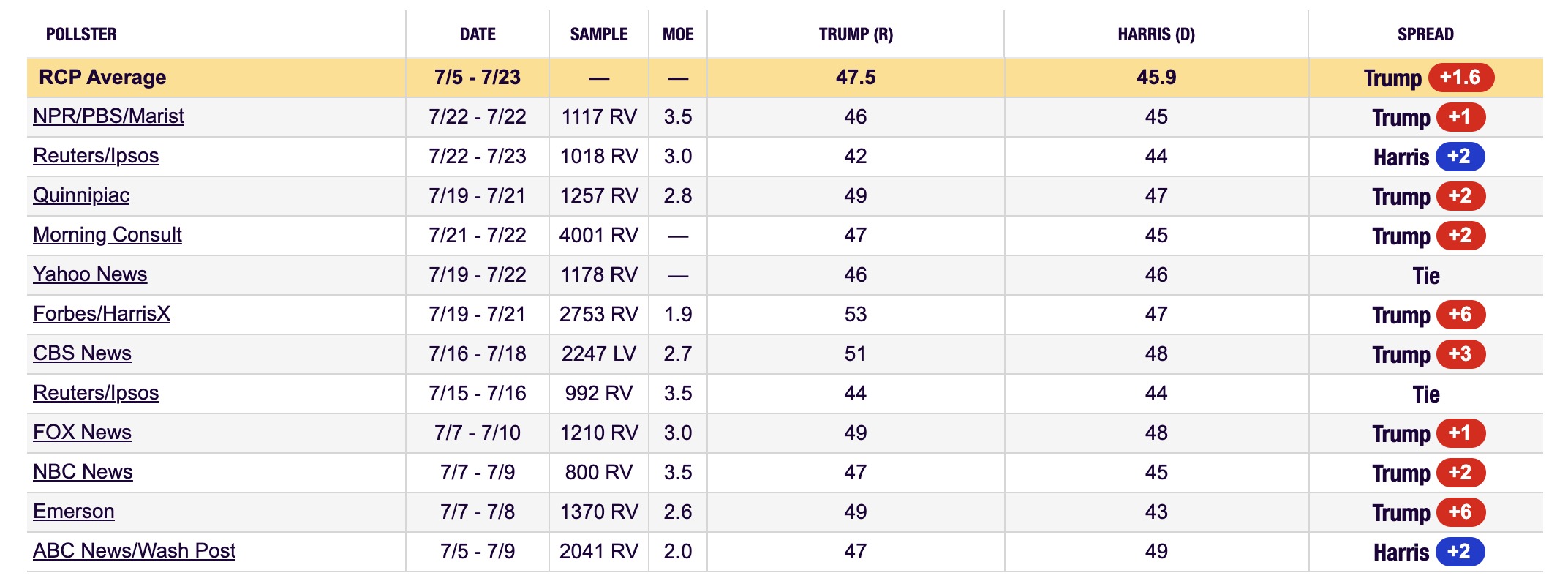Click the POLLSTER column header
Screen dimensions: 1568x584
(x=81, y=34)
